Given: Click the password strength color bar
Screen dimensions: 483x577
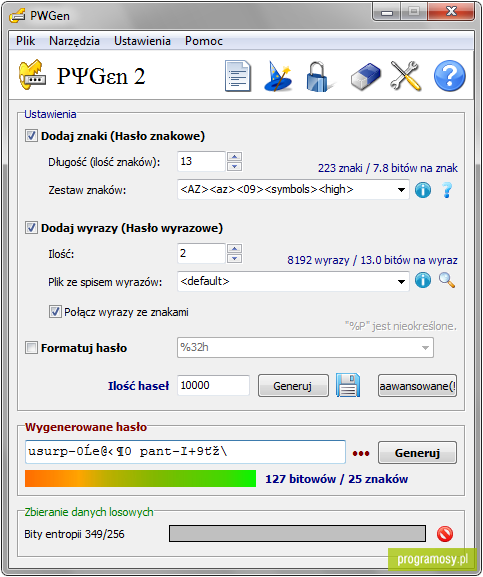Looking at the screenshot, I should pyautogui.click(x=140, y=478).
